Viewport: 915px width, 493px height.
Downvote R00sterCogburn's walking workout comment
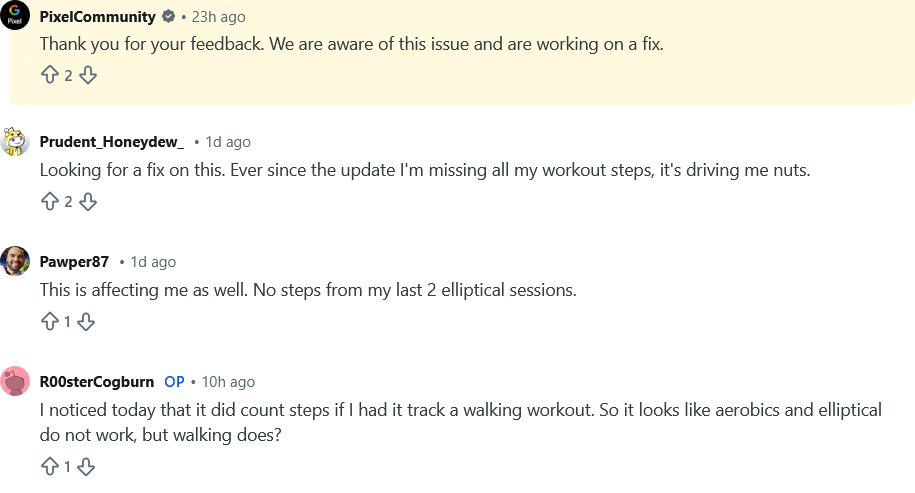click(86, 467)
